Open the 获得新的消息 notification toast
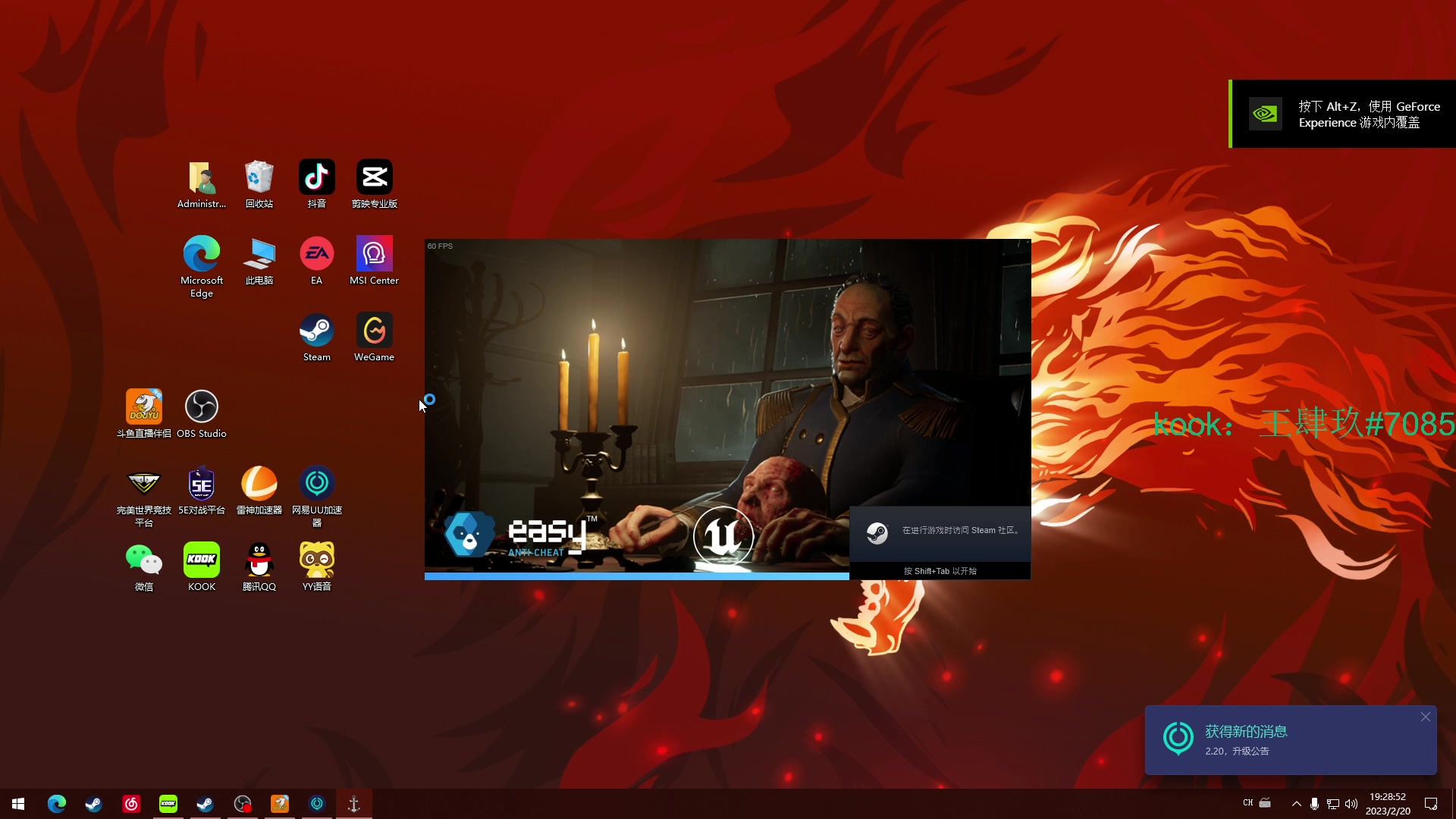Screen dimensions: 1456x819 [1291, 740]
